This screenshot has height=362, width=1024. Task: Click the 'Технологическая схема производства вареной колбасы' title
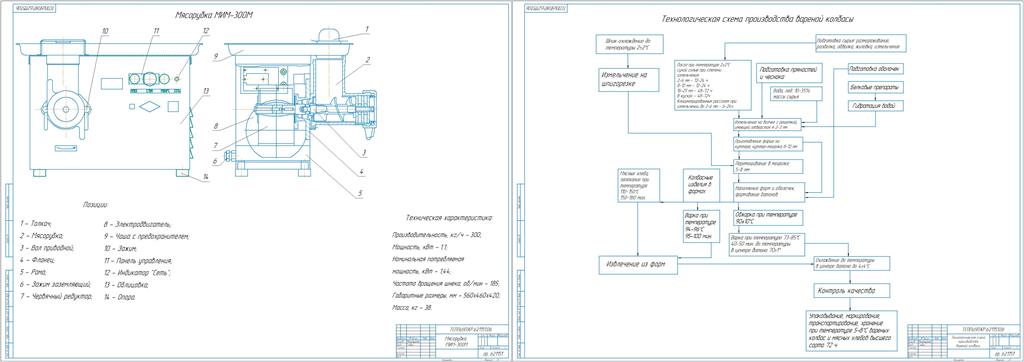pos(759,20)
